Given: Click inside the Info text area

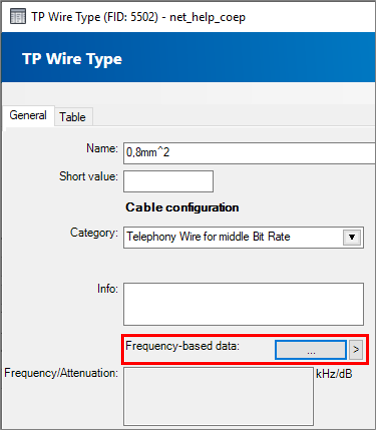Looking at the screenshot, I should pyautogui.click(x=243, y=304).
